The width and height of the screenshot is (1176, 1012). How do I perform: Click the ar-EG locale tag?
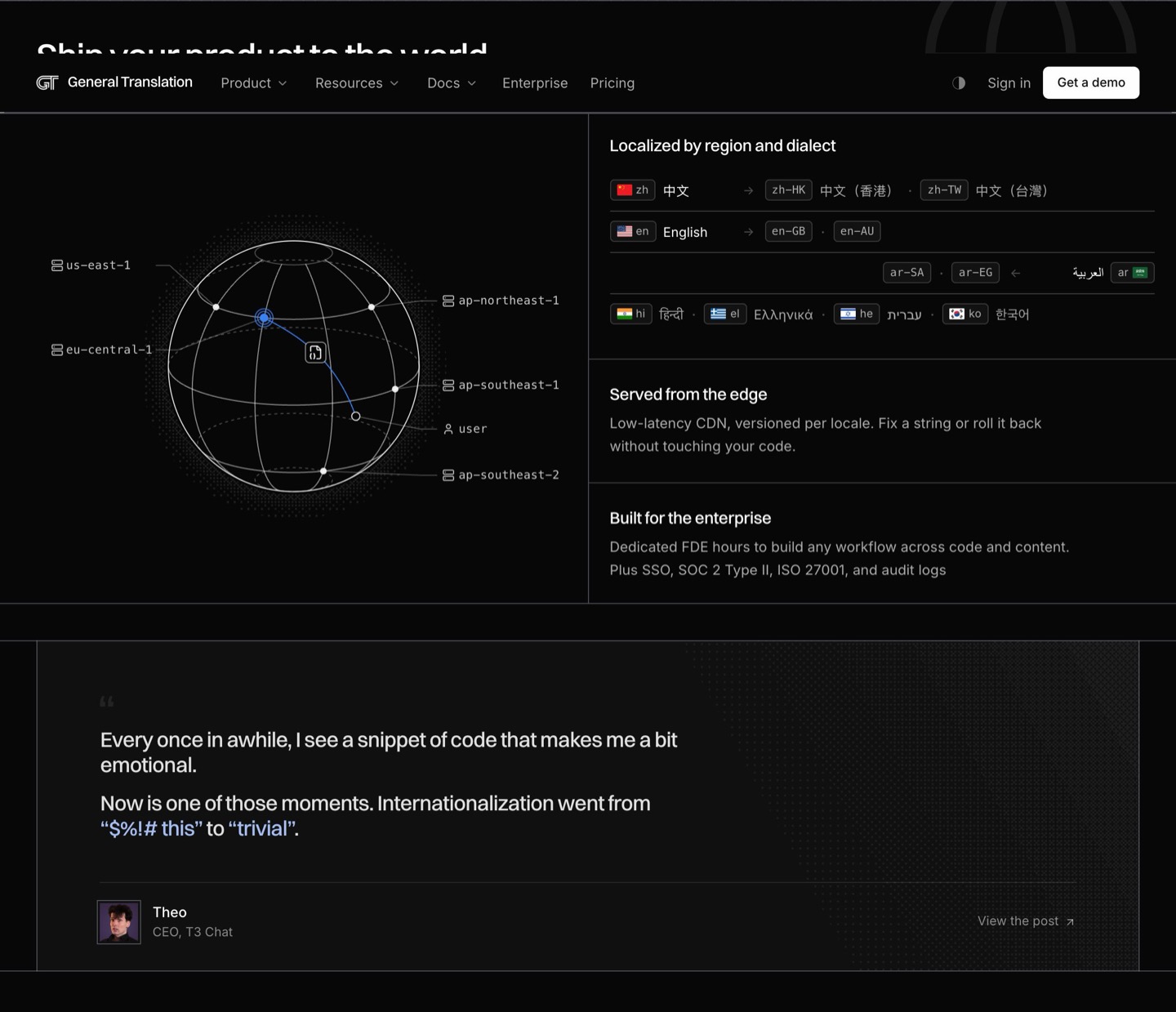click(976, 273)
